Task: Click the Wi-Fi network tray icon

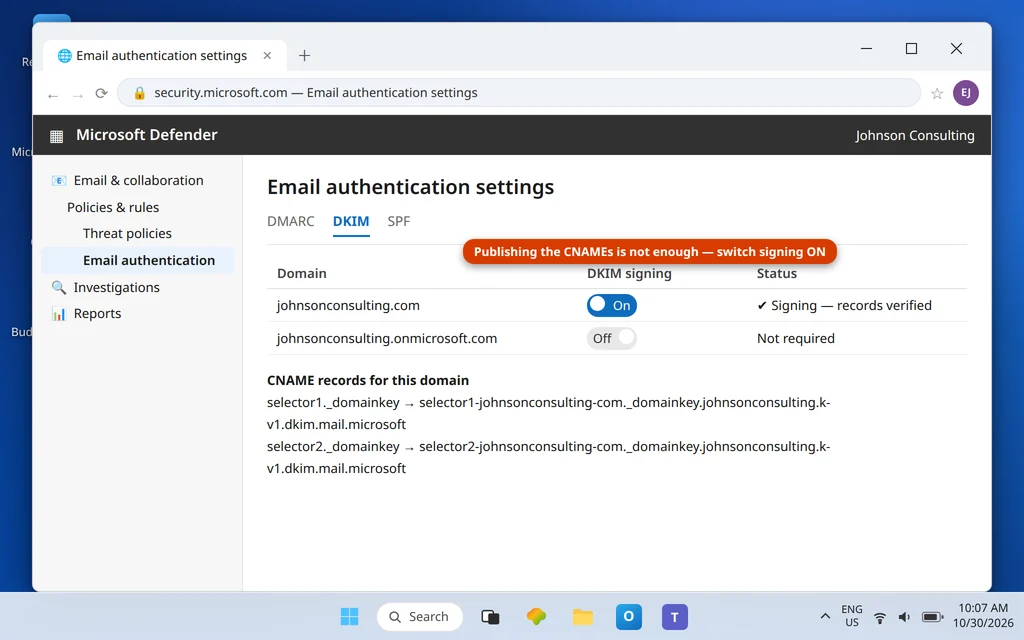Action: point(880,617)
